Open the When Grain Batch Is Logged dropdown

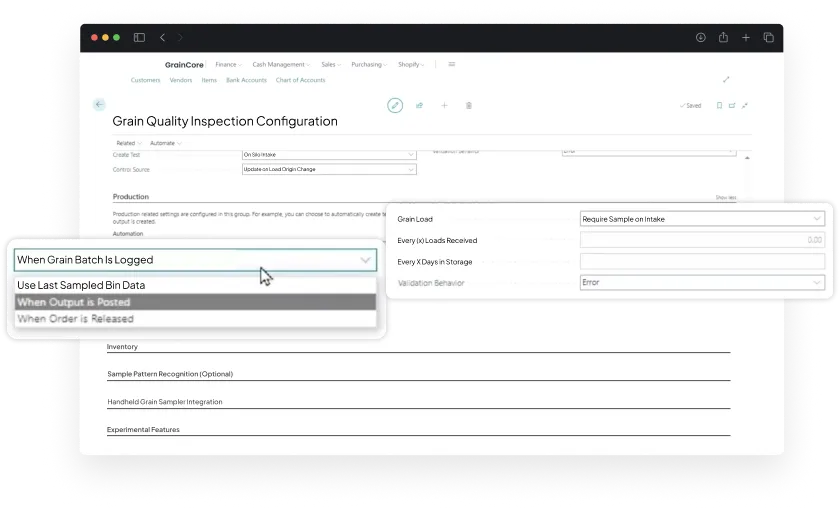(194, 260)
